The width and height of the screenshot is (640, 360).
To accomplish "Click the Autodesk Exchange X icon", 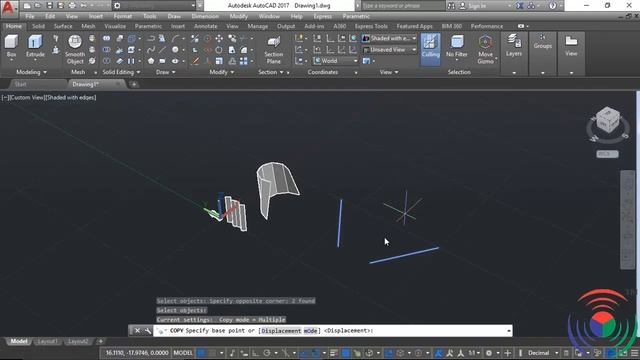I will [520, 6].
